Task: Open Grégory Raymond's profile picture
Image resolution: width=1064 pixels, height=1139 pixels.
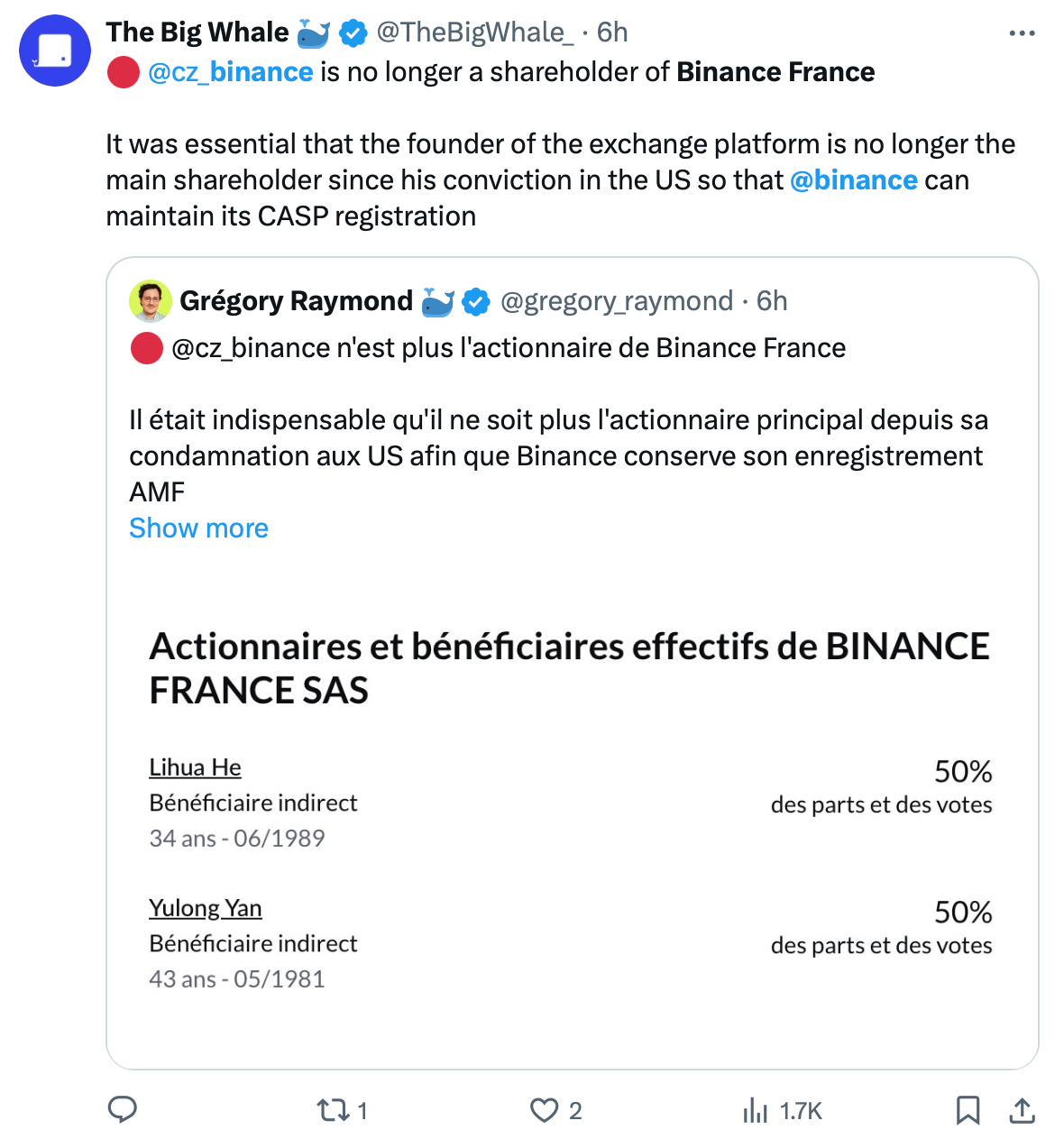Action: pos(151,301)
